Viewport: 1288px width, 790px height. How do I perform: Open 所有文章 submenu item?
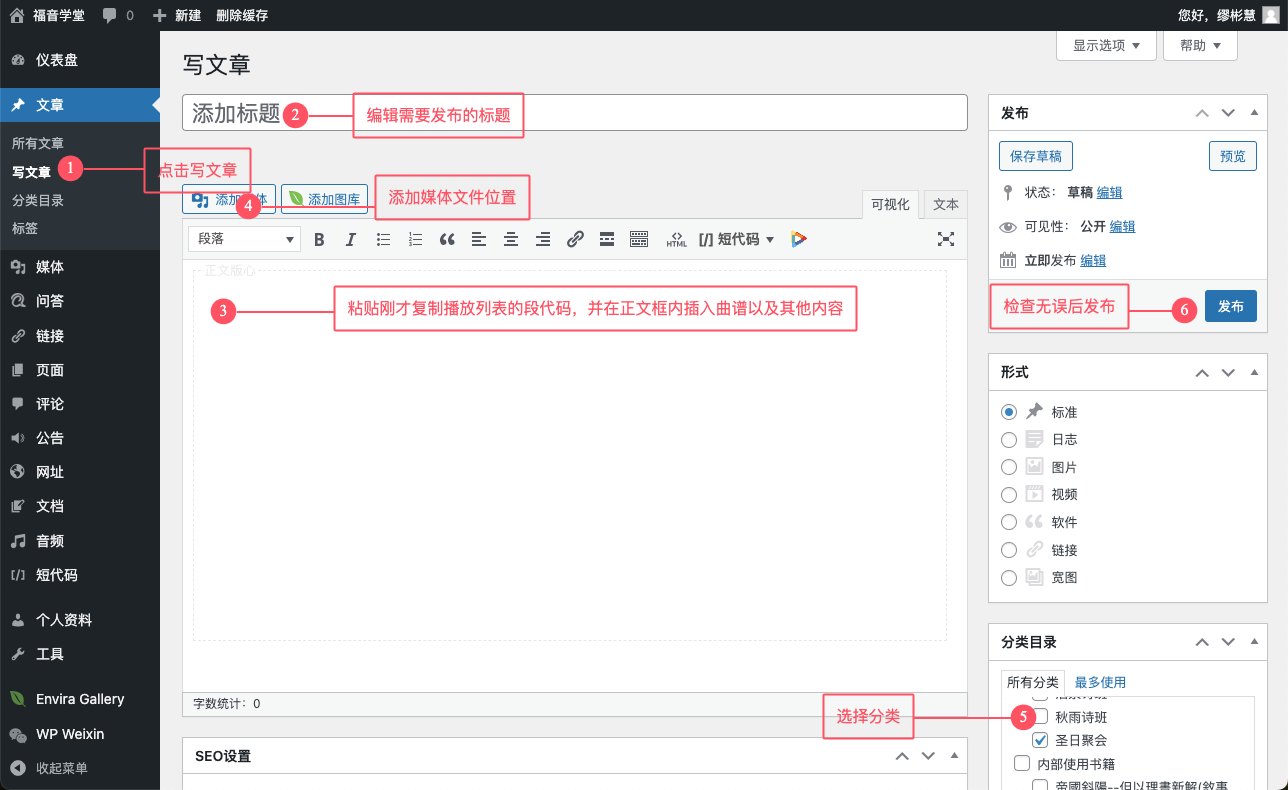[x=38, y=144]
